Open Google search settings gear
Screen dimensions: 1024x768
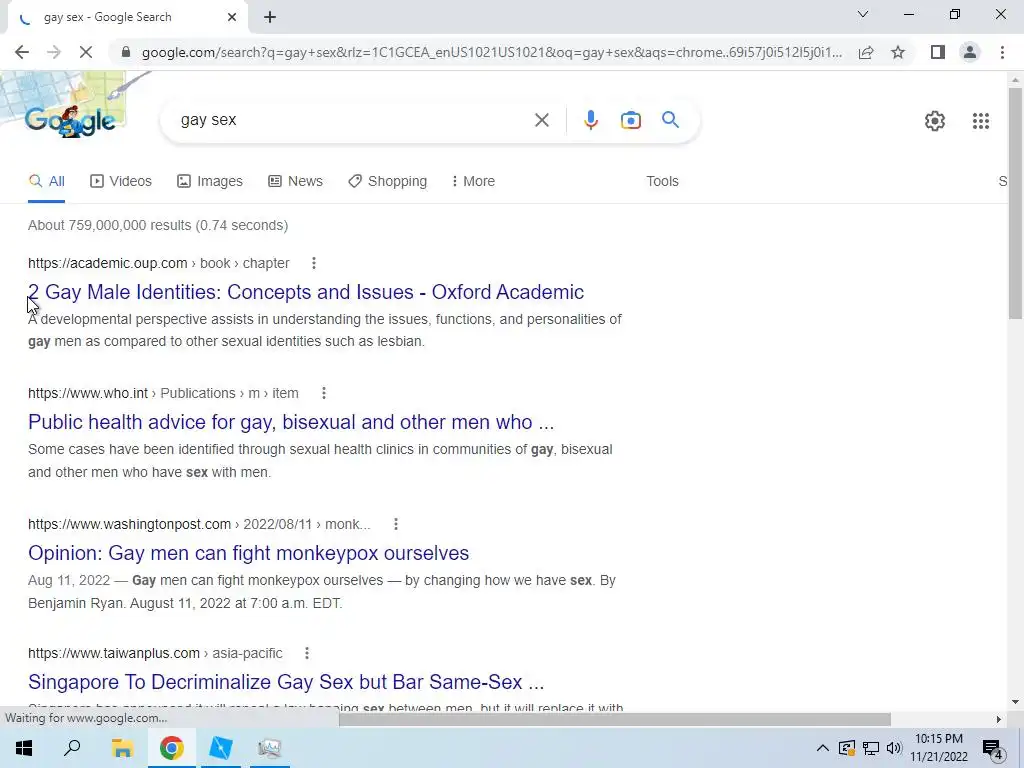[x=935, y=121]
